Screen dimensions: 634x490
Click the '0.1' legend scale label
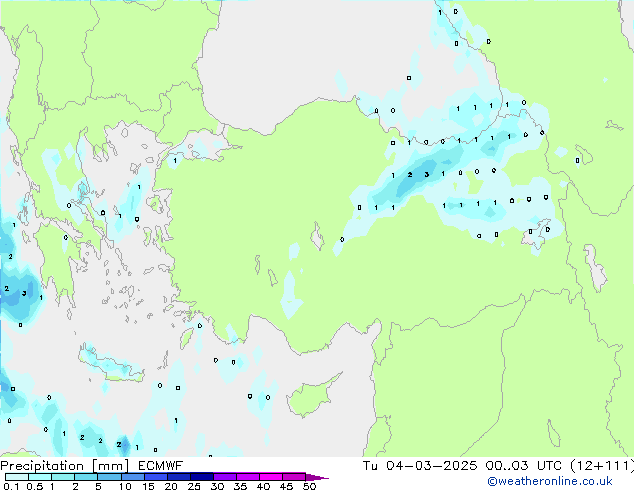click(x=11, y=486)
